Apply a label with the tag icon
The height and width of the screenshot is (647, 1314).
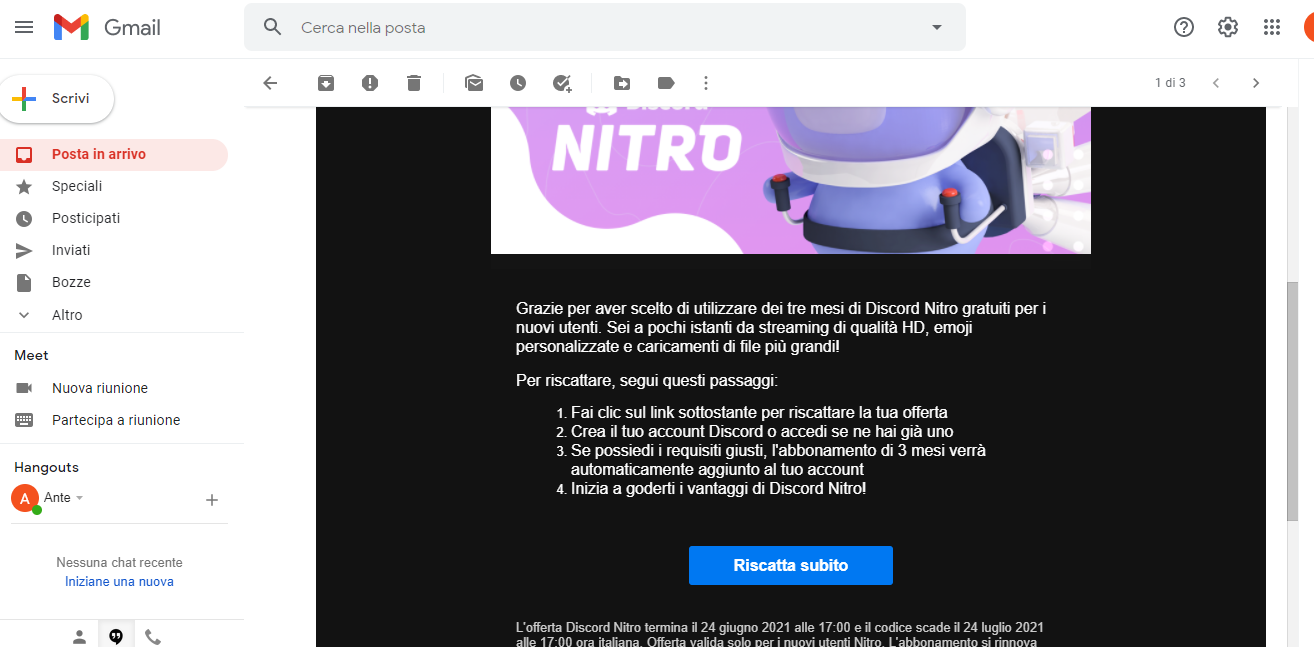[x=666, y=83]
